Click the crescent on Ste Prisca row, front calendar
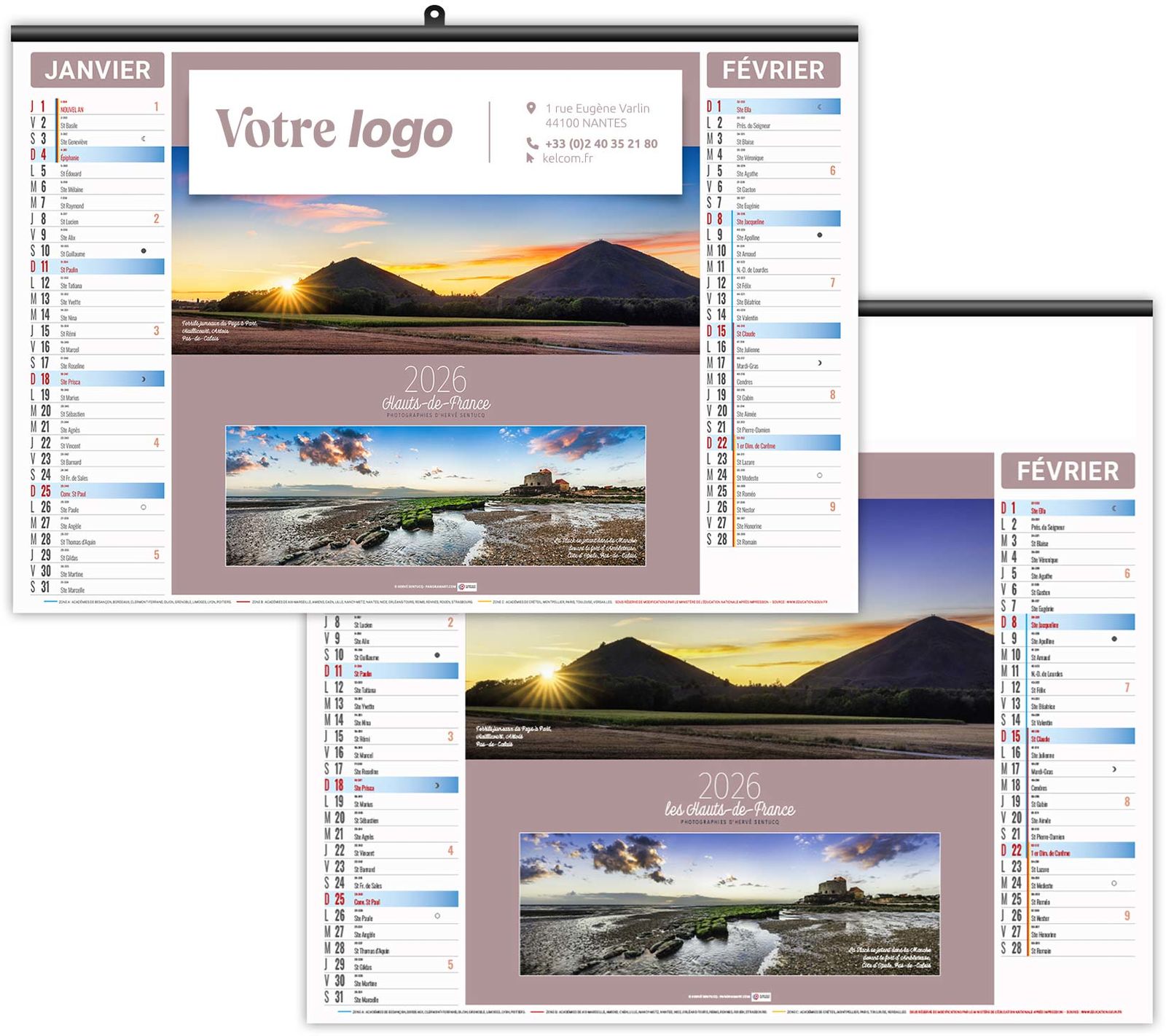 point(144,379)
